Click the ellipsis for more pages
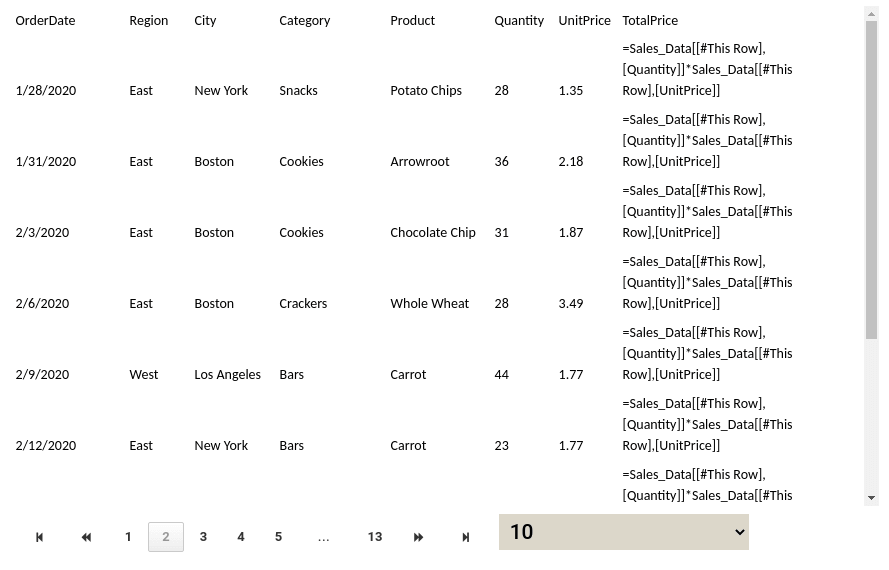This screenshot has width=889, height=570. [x=323, y=537]
